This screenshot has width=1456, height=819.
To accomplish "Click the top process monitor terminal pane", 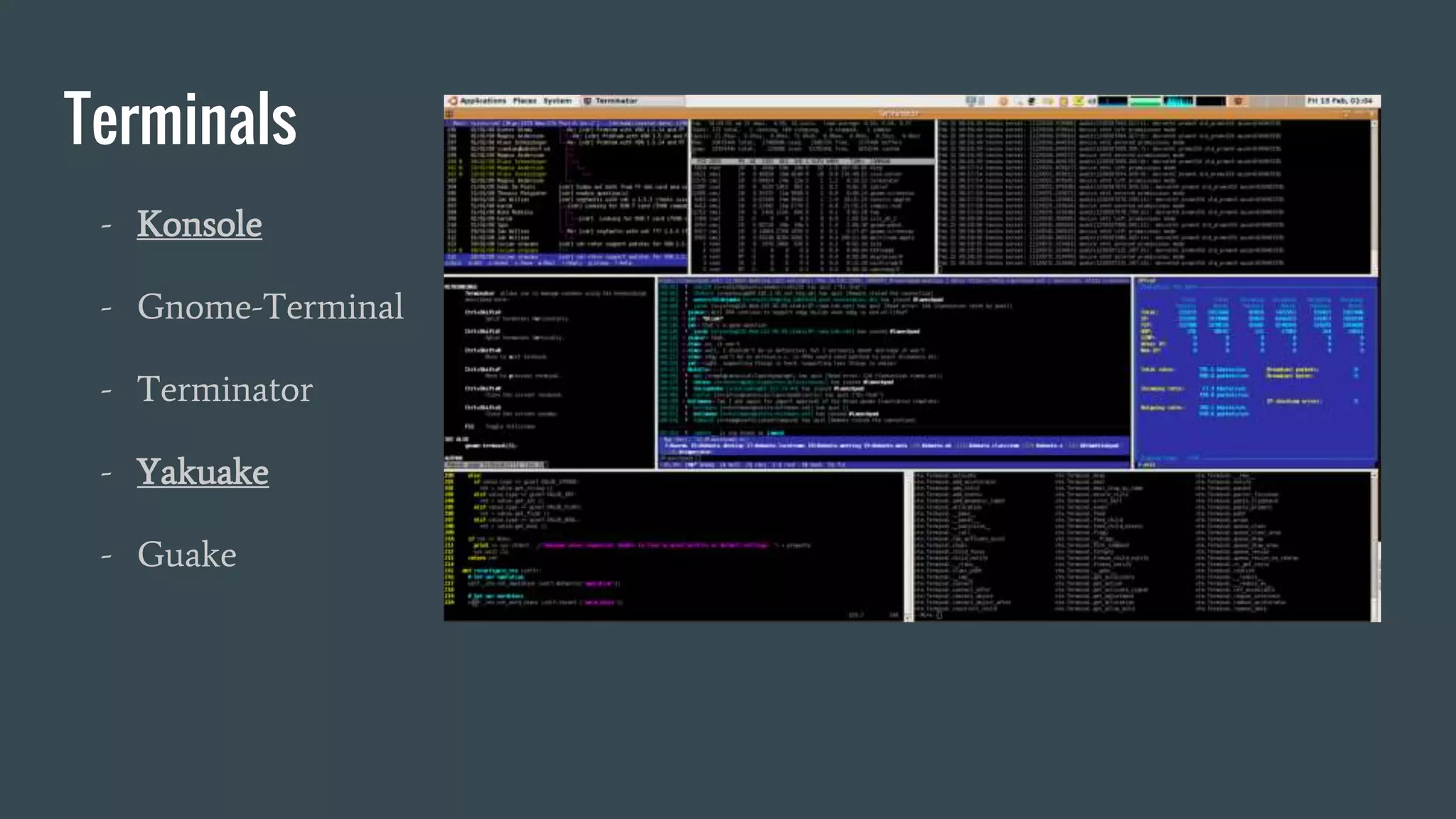I will 813,196.
